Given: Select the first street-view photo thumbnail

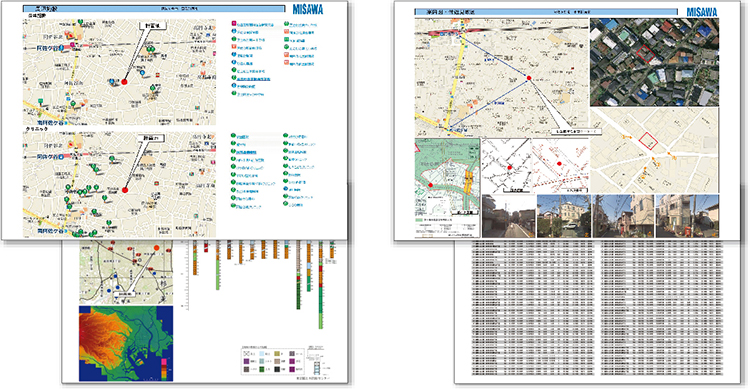Looking at the screenshot, I should pyautogui.click(x=508, y=216).
